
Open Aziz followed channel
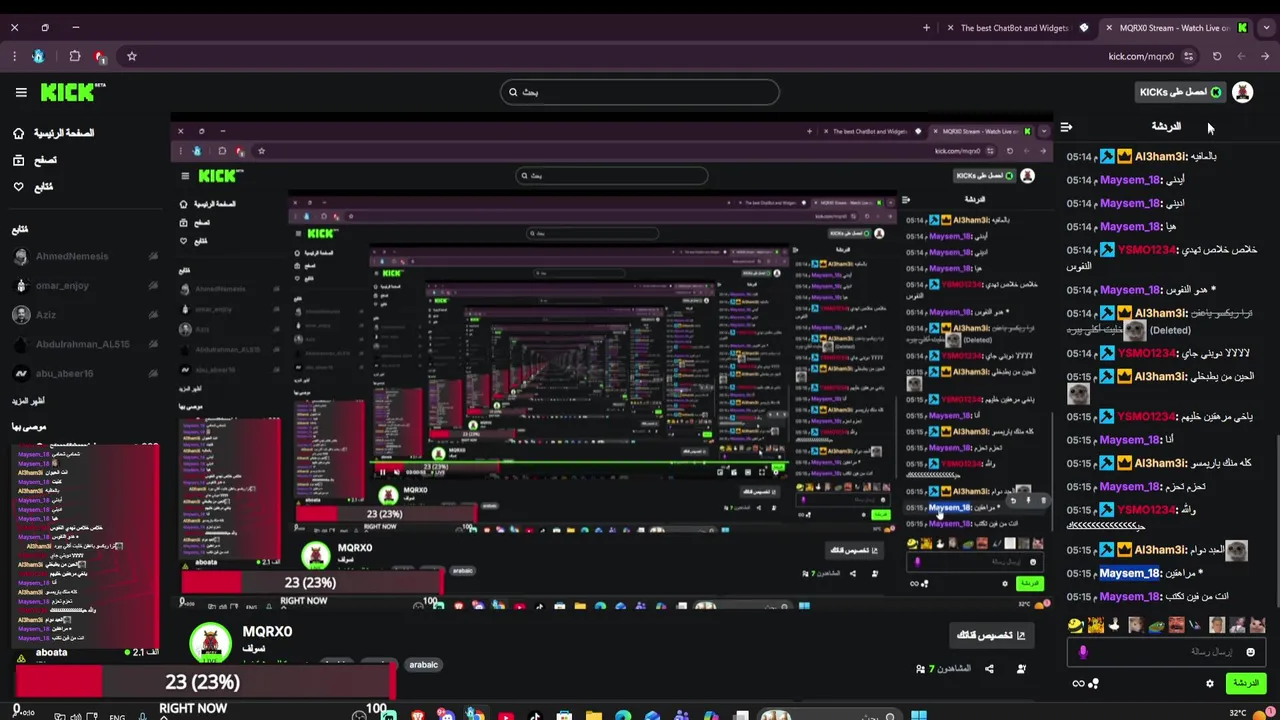(x=85, y=315)
